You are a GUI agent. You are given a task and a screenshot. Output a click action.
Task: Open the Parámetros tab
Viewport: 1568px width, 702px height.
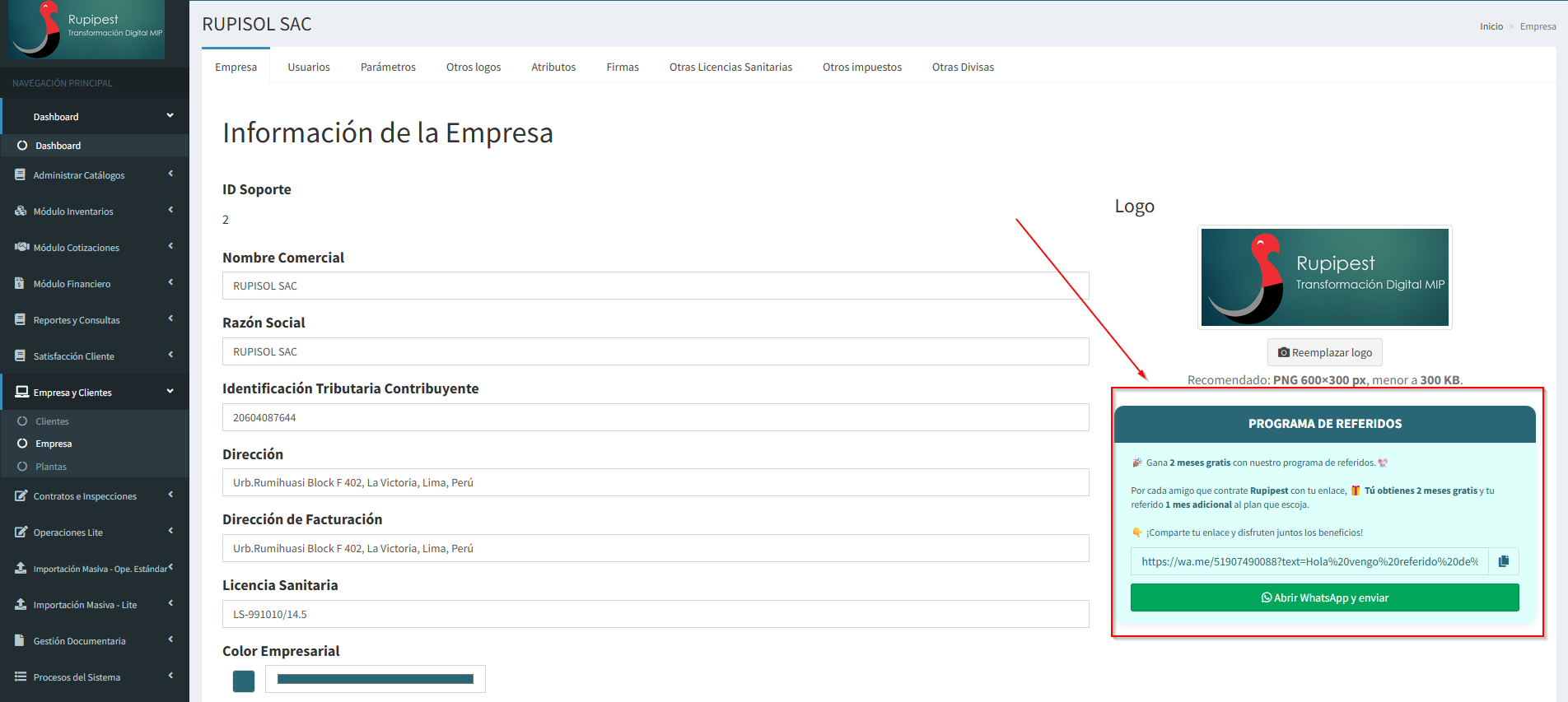coord(388,67)
